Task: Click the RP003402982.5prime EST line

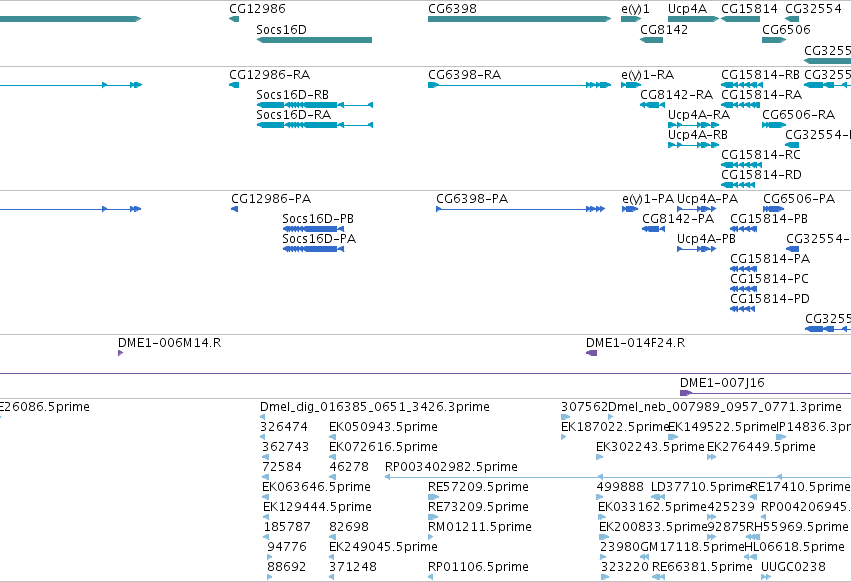Action: click(618, 477)
